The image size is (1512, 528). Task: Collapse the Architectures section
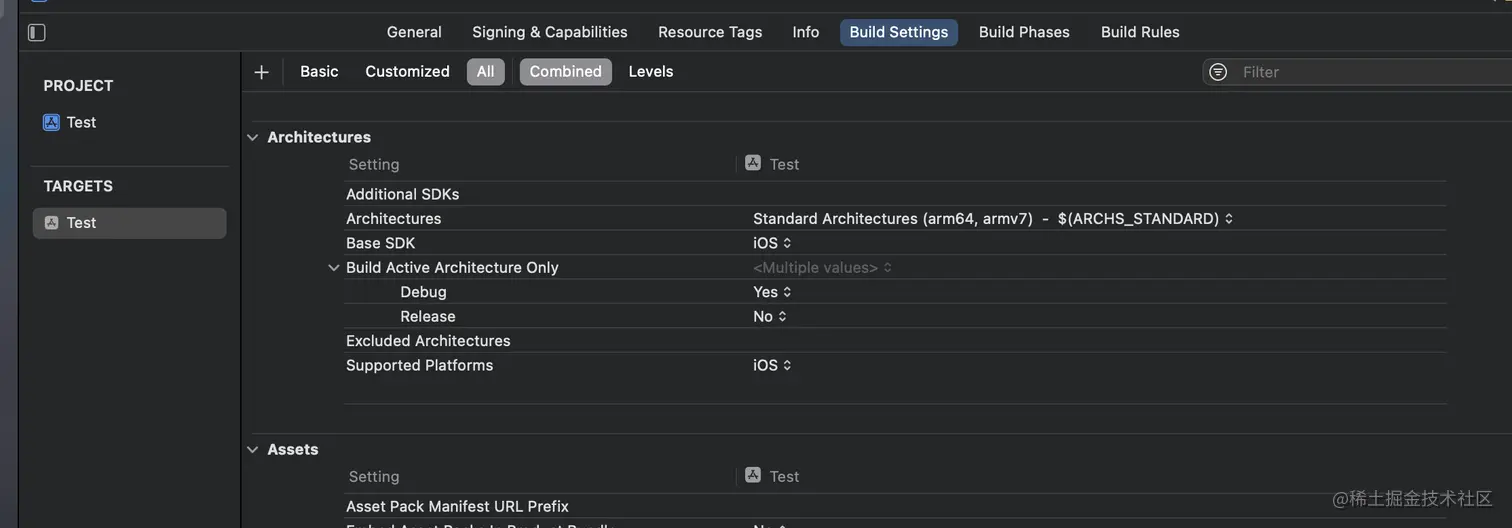click(253, 137)
